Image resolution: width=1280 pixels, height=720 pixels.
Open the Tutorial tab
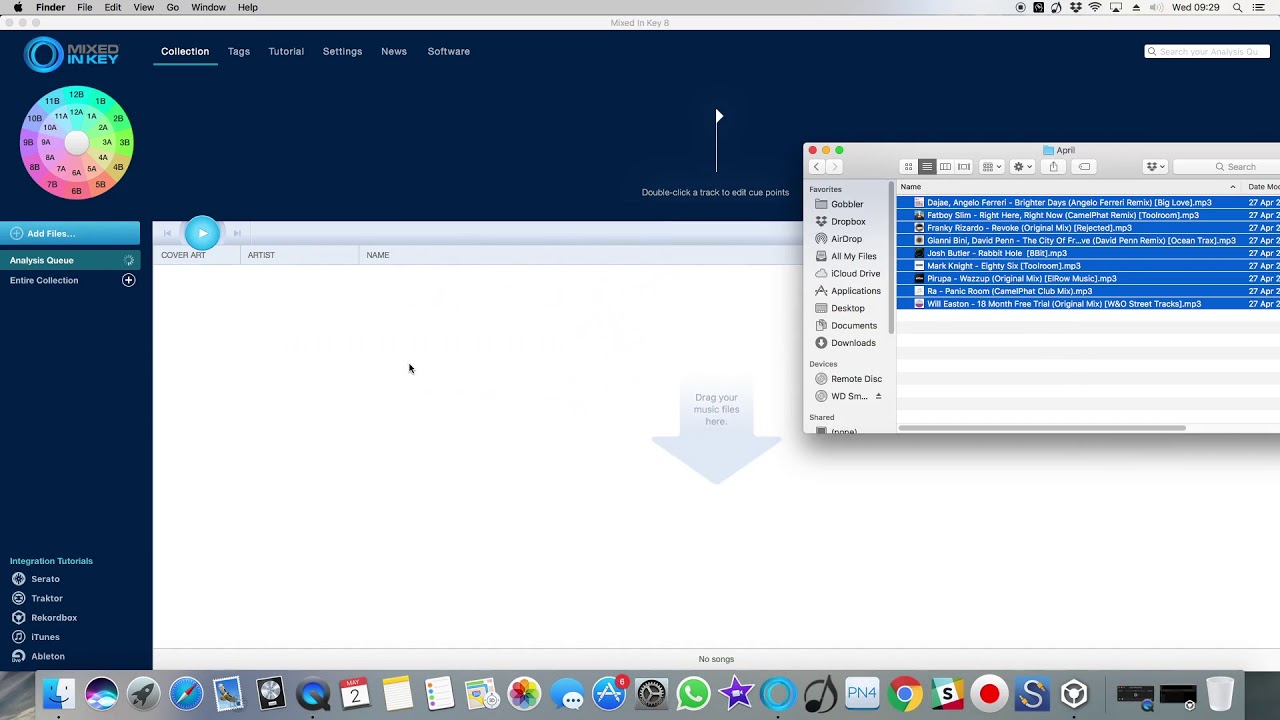(286, 51)
